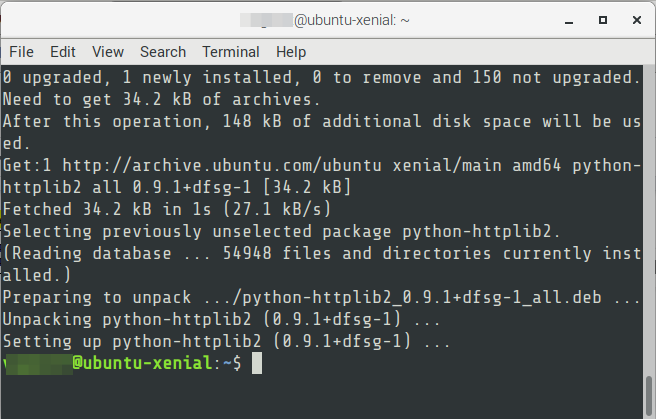Open the Terminal menu

click(231, 52)
